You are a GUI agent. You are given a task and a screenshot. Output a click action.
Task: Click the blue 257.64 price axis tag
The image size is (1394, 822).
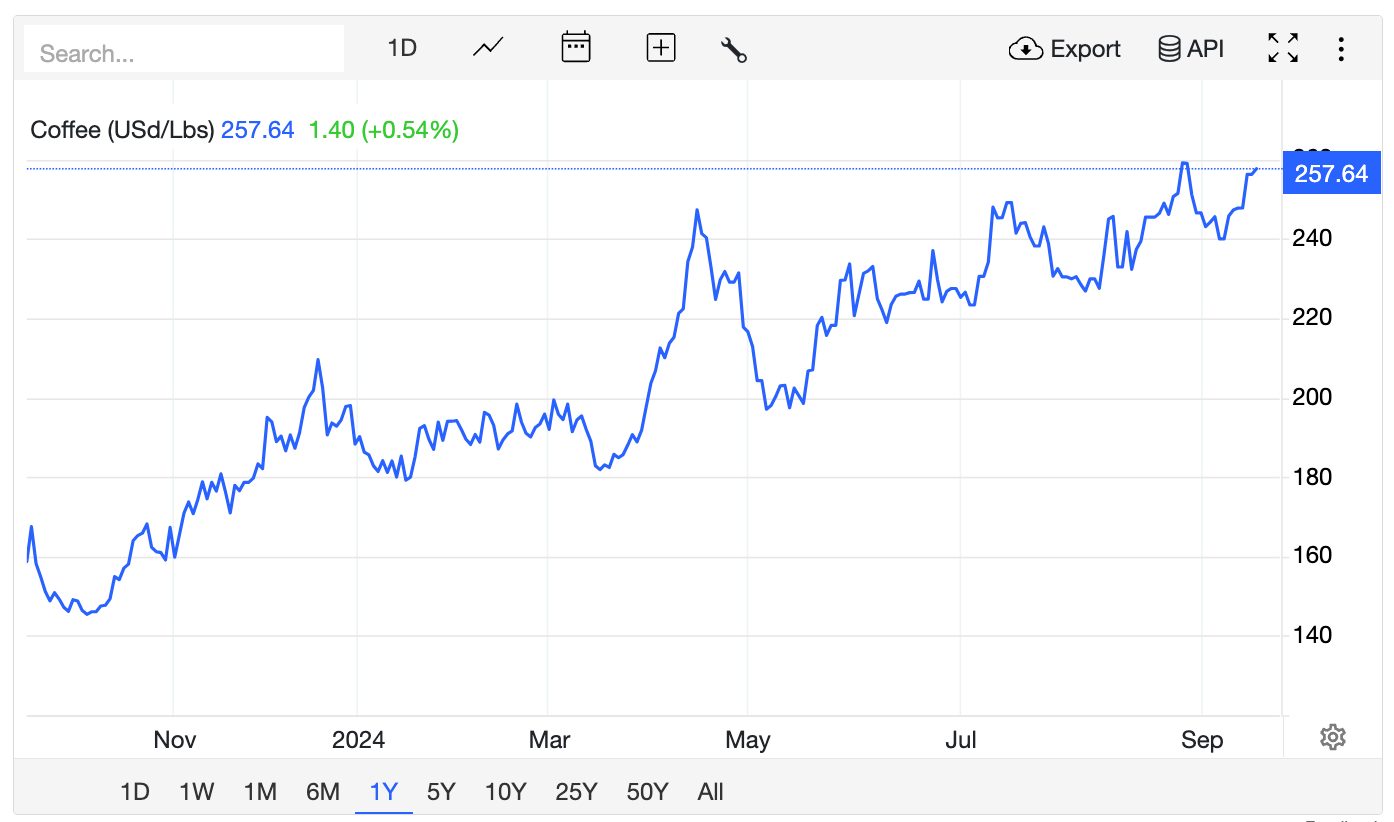1331,174
